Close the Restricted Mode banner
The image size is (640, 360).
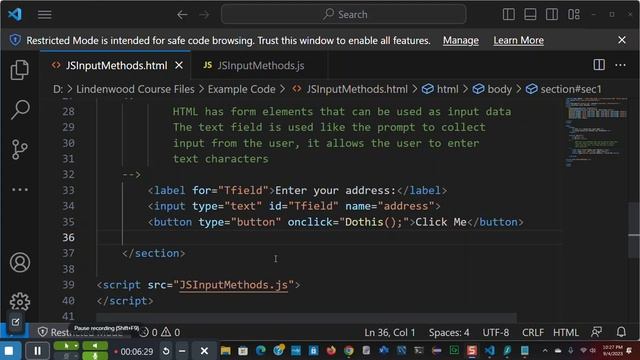pos(622,40)
